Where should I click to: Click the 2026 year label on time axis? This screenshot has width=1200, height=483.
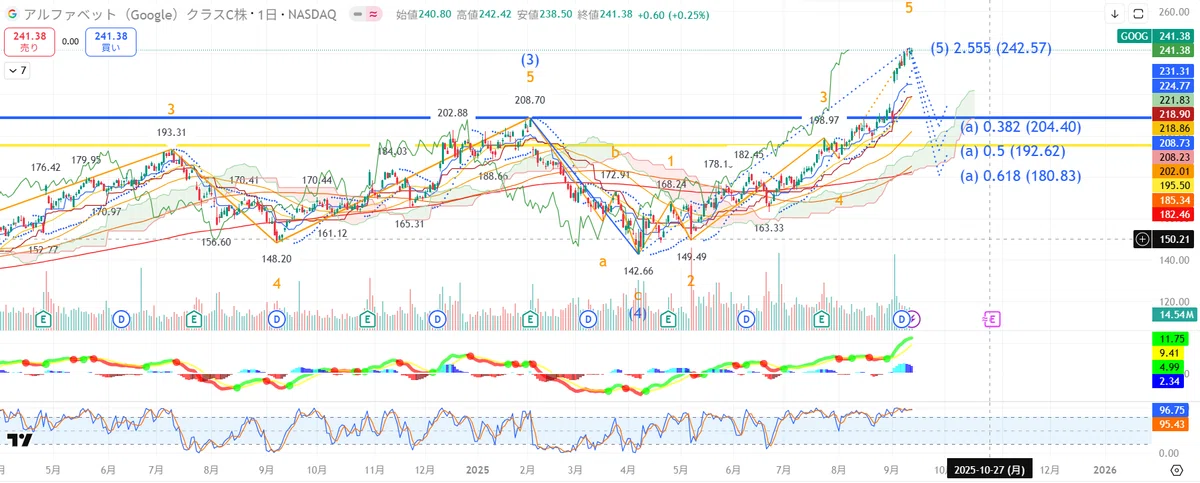click(x=1105, y=469)
